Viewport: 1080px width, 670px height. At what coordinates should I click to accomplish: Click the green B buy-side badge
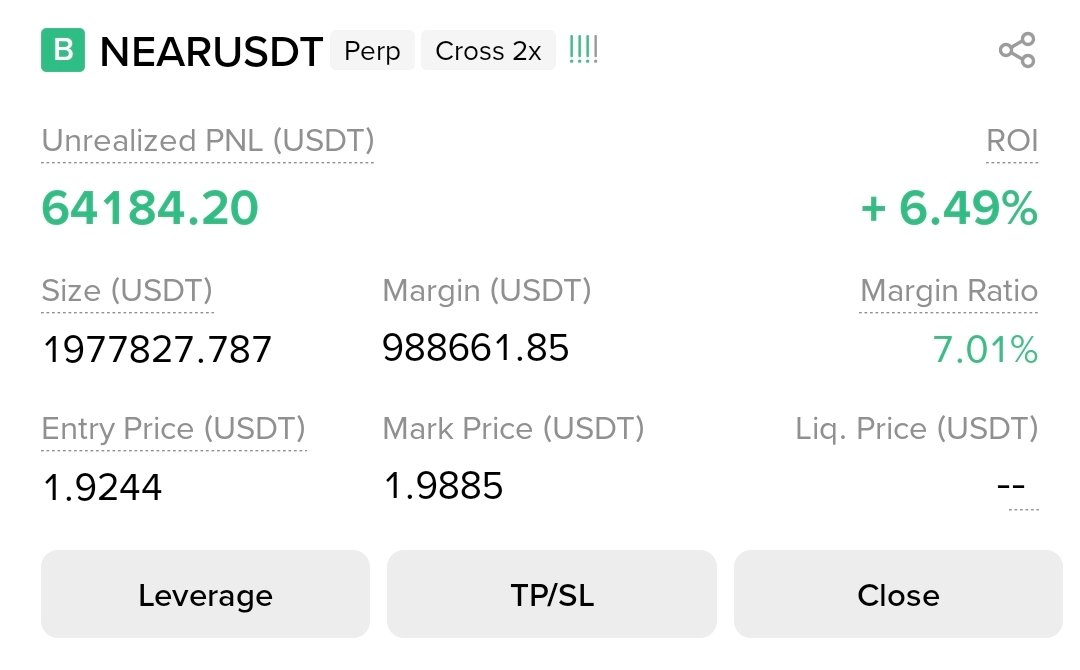[x=63, y=50]
